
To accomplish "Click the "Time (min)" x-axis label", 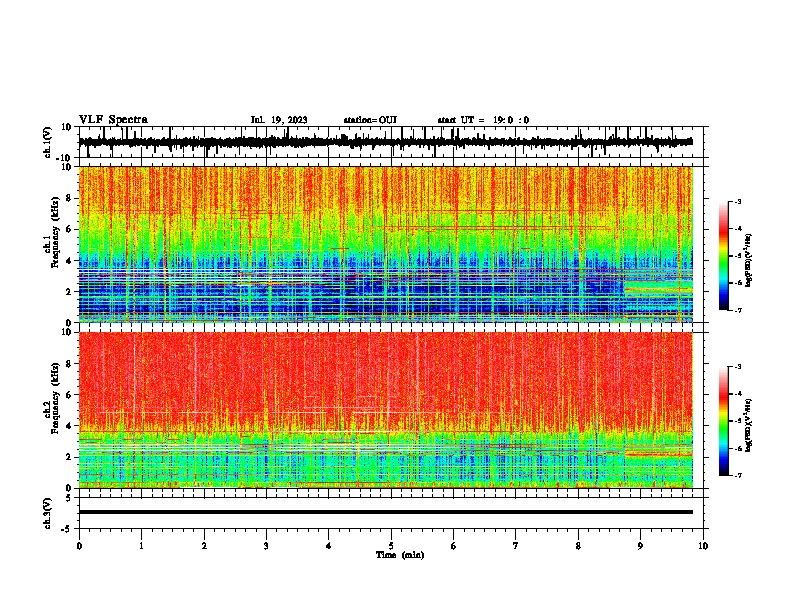I will [400, 555].
